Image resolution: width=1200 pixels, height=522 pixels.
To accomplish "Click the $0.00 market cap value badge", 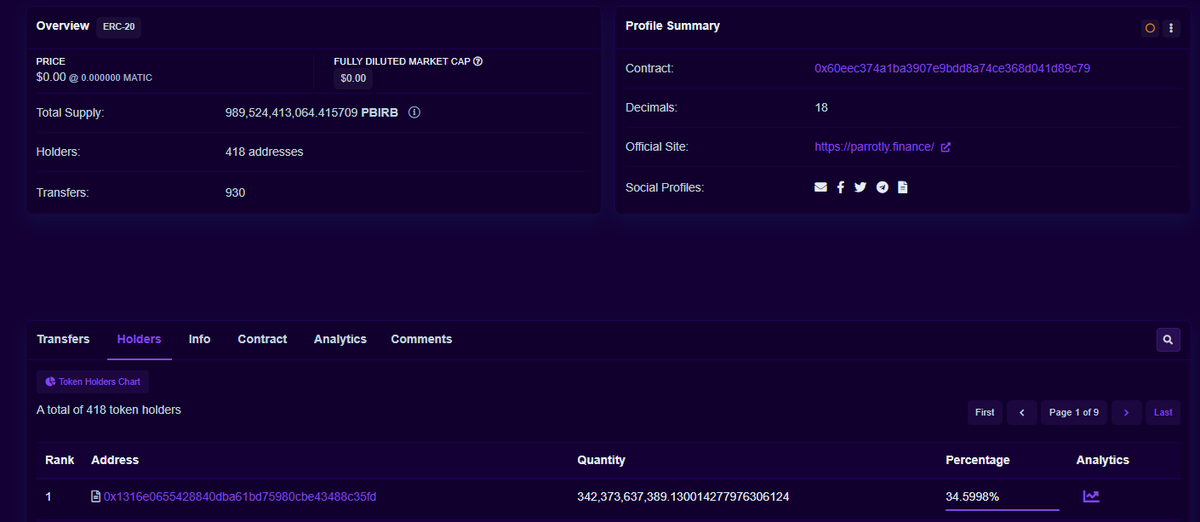I will tap(353, 78).
